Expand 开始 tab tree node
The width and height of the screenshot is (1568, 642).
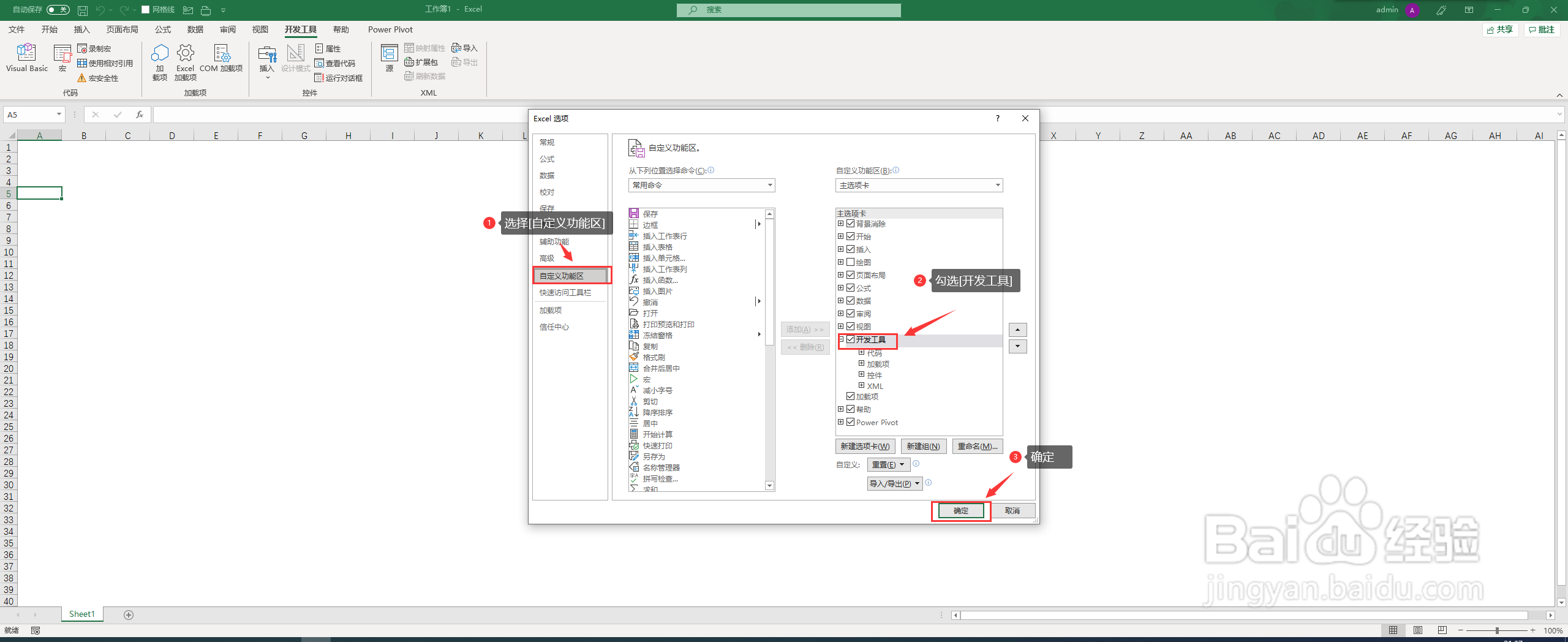[841, 236]
